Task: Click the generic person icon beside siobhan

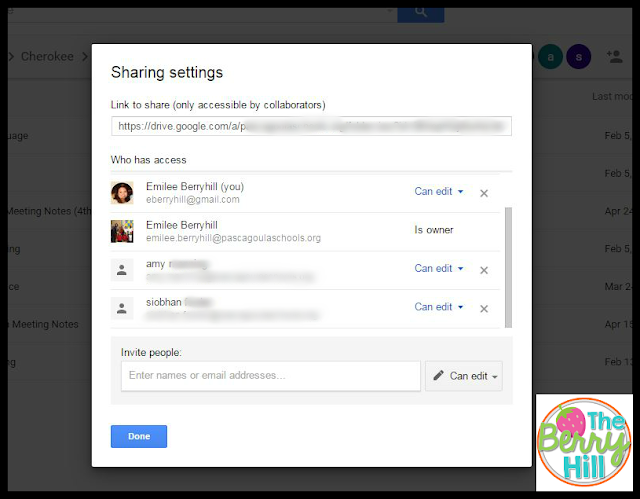Action: click(122, 308)
